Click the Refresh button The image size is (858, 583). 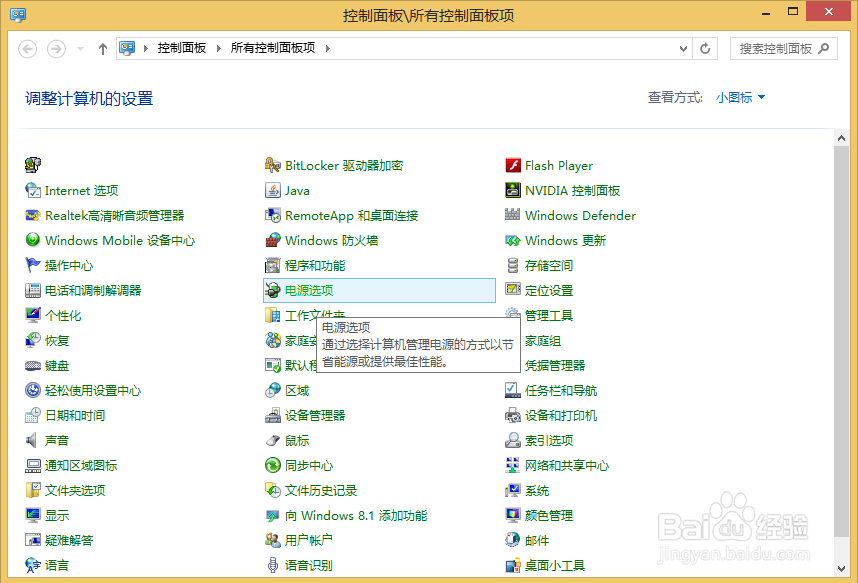pos(705,49)
